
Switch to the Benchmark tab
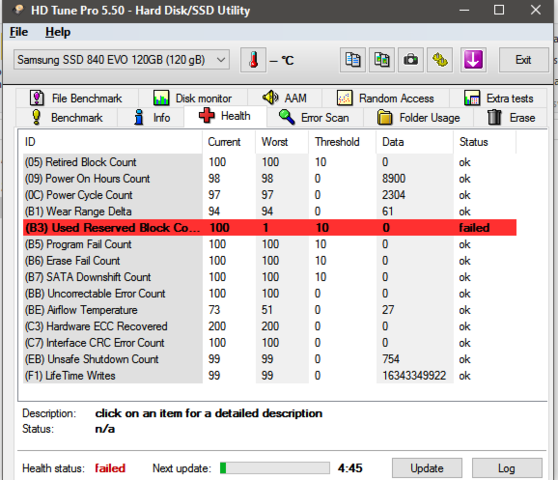pos(67,117)
